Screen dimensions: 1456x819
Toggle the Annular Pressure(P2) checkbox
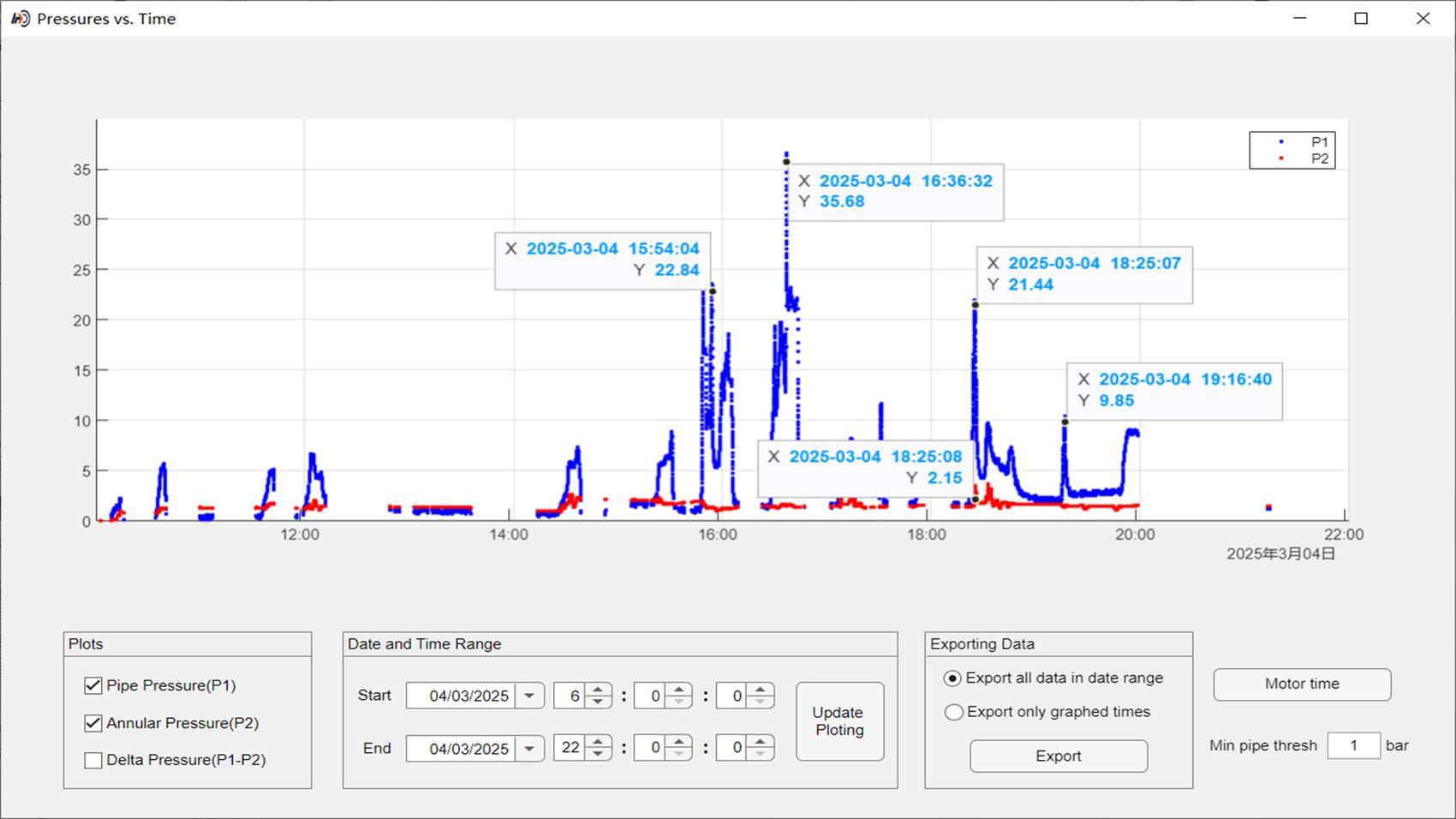point(93,723)
